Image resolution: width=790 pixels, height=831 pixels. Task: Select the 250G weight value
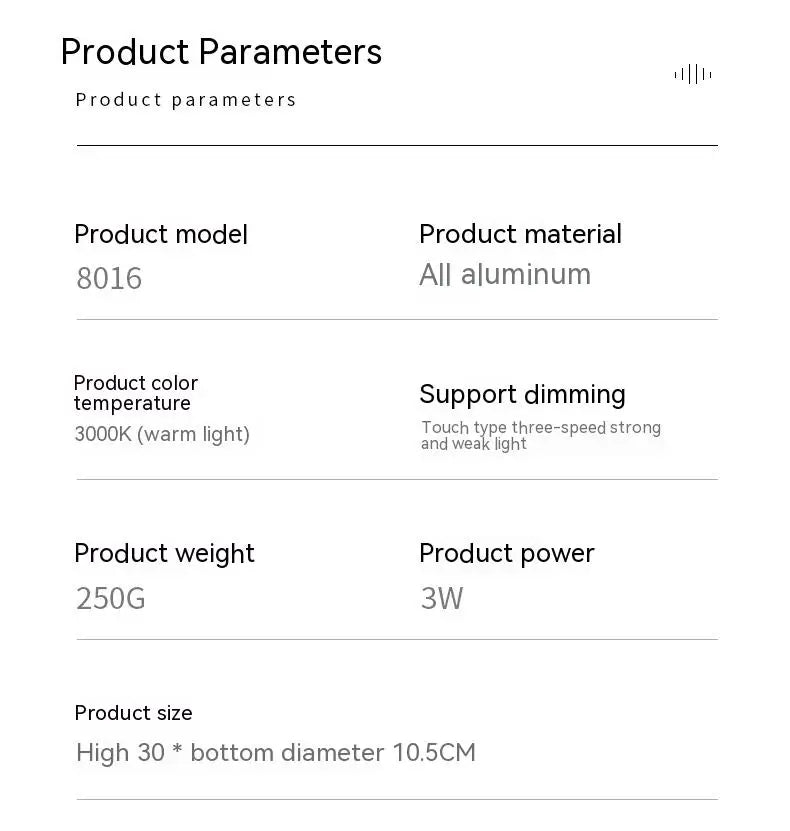111,599
